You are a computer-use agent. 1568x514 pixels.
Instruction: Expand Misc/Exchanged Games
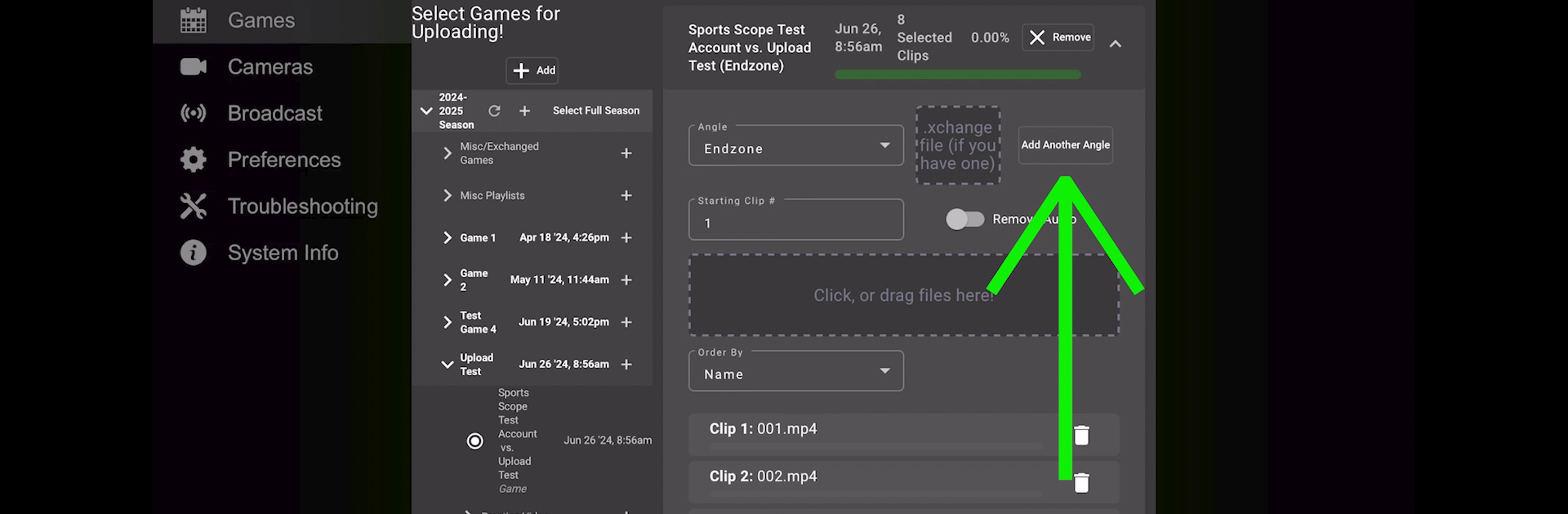(x=447, y=153)
